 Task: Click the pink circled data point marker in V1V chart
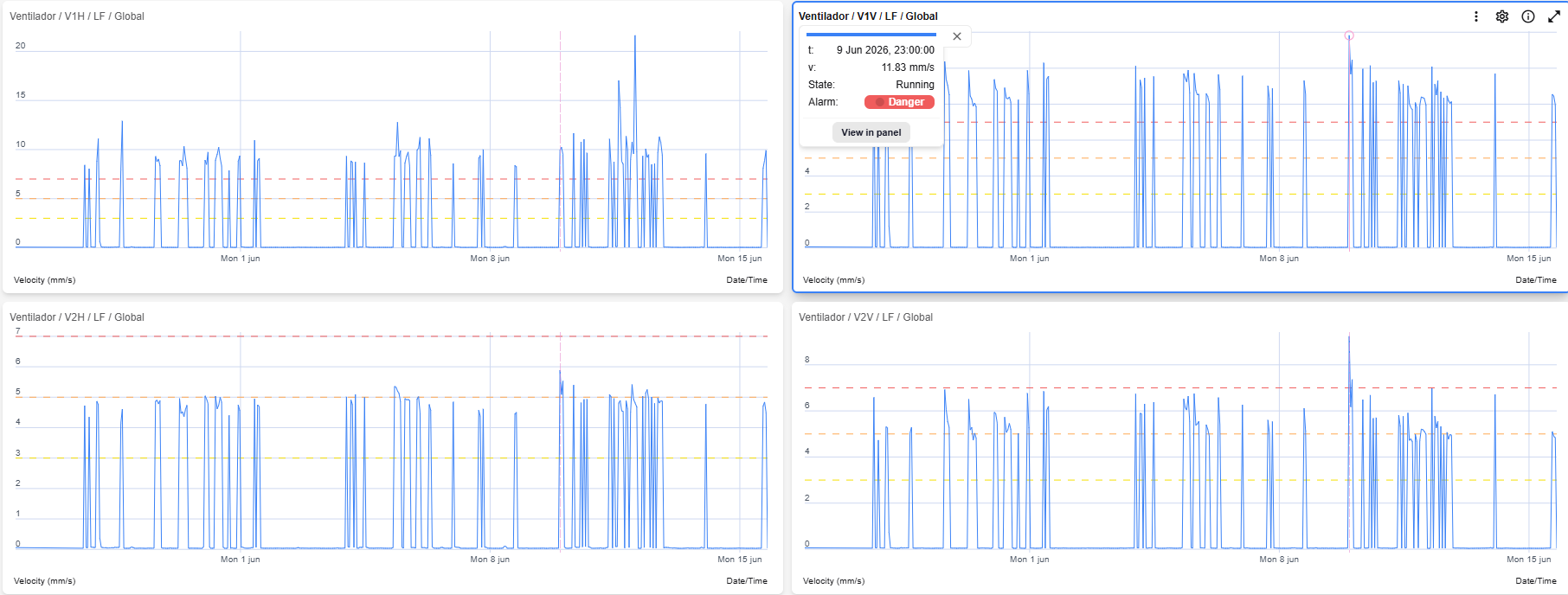point(1349,35)
